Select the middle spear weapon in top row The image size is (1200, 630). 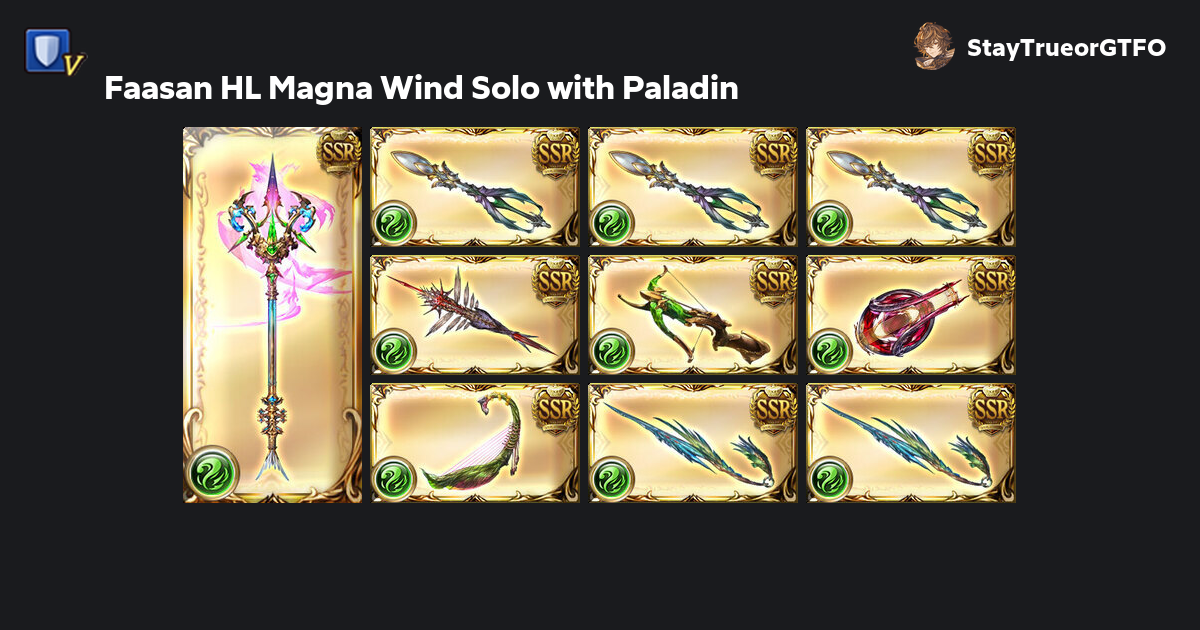pyautogui.click(x=693, y=186)
